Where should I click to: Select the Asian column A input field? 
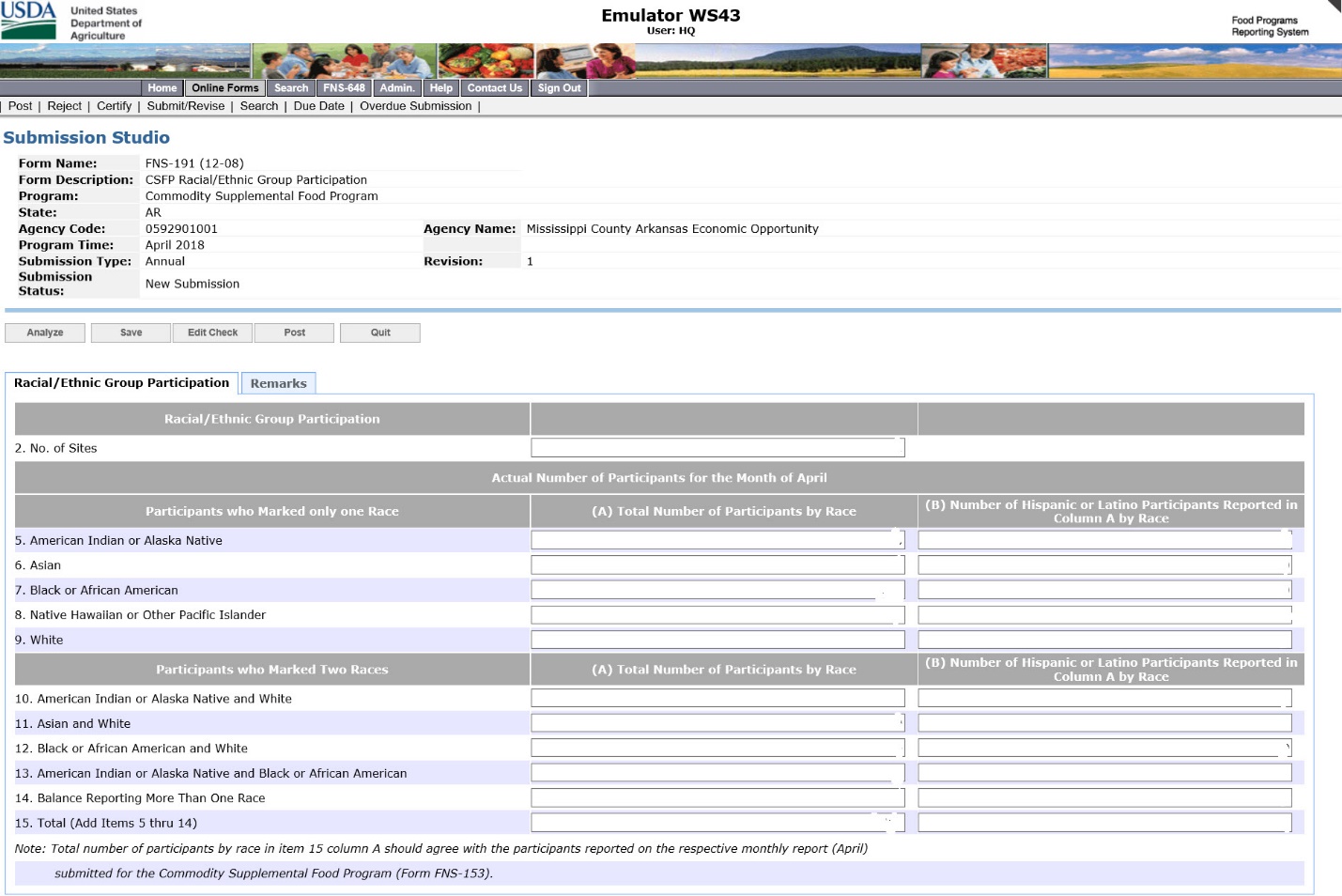pos(717,565)
